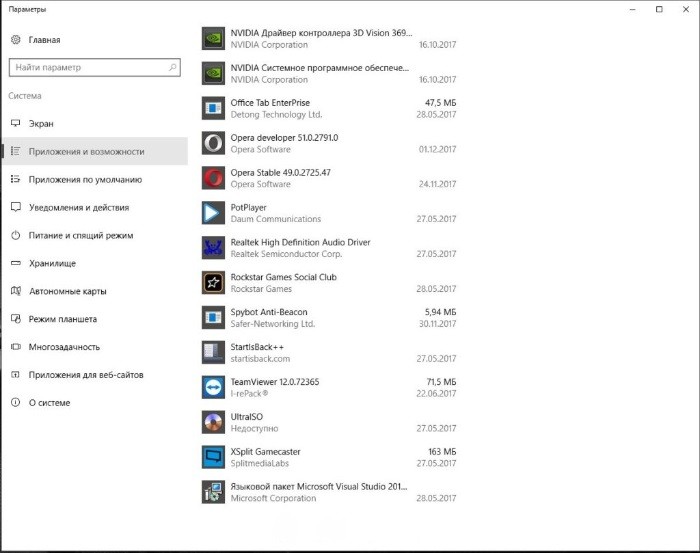Select the Office Tab EnterPrise name
The height and width of the screenshot is (553, 700).
[270, 103]
